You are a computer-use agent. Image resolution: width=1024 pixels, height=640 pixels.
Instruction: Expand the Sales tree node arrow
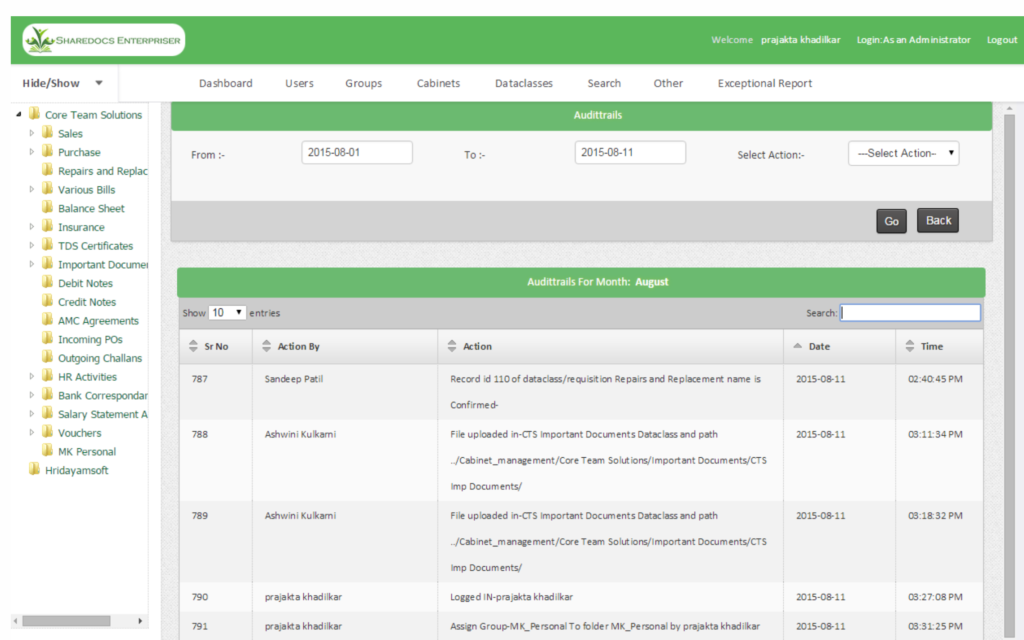(x=31, y=133)
